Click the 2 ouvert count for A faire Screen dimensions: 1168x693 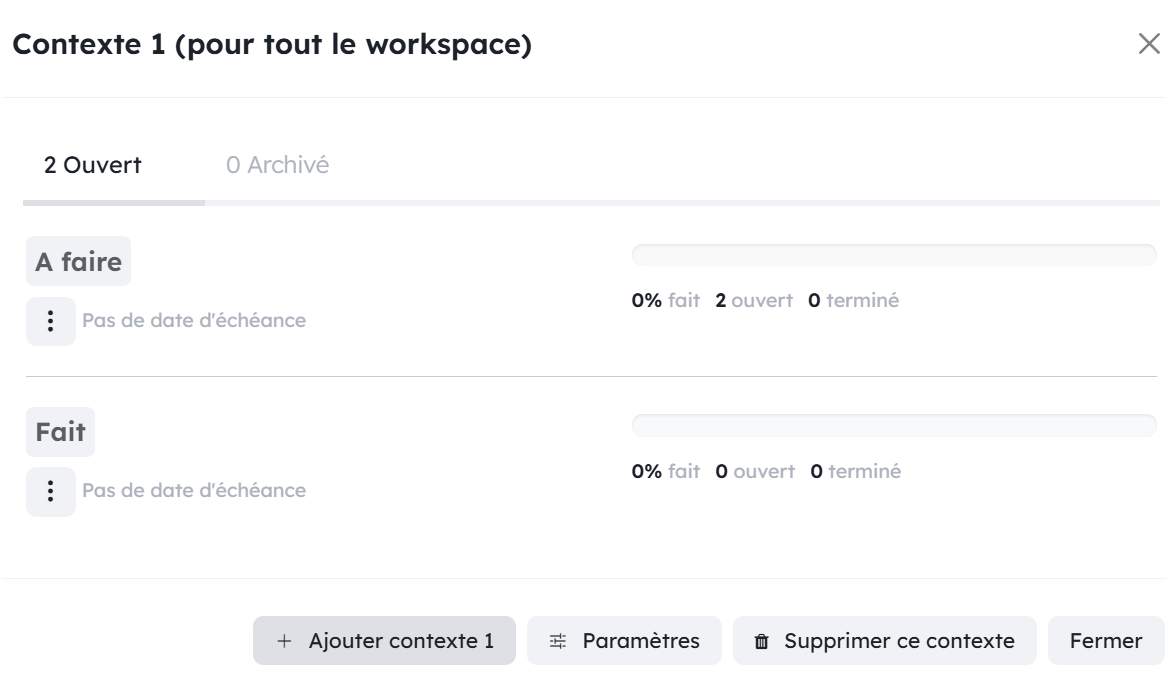click(x=754, y=300)
